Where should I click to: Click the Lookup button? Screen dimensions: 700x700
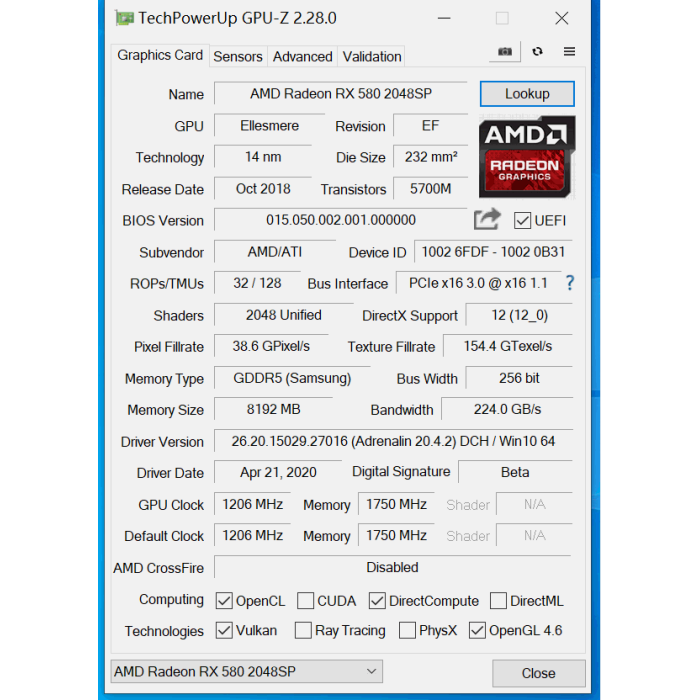pyautogui.click(x=527, y=94)
